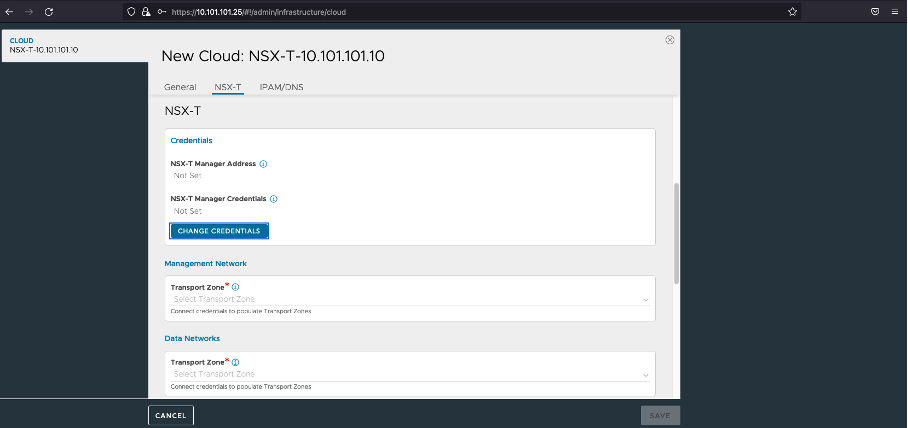The width and height of the screenshot is (908, 428).
Task: Open Management Network Transport Zone dropdown
Action: tap(410, 300)
